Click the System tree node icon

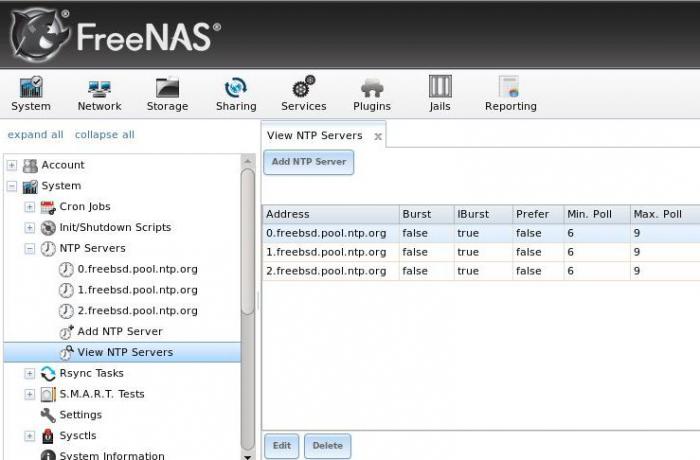[30, 186]
